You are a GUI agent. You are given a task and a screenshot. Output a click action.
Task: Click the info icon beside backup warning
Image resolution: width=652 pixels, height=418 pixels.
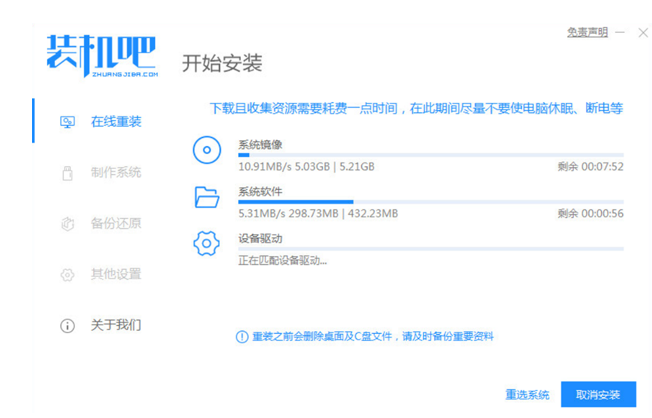pyautogui.click(x=241, y=337)
